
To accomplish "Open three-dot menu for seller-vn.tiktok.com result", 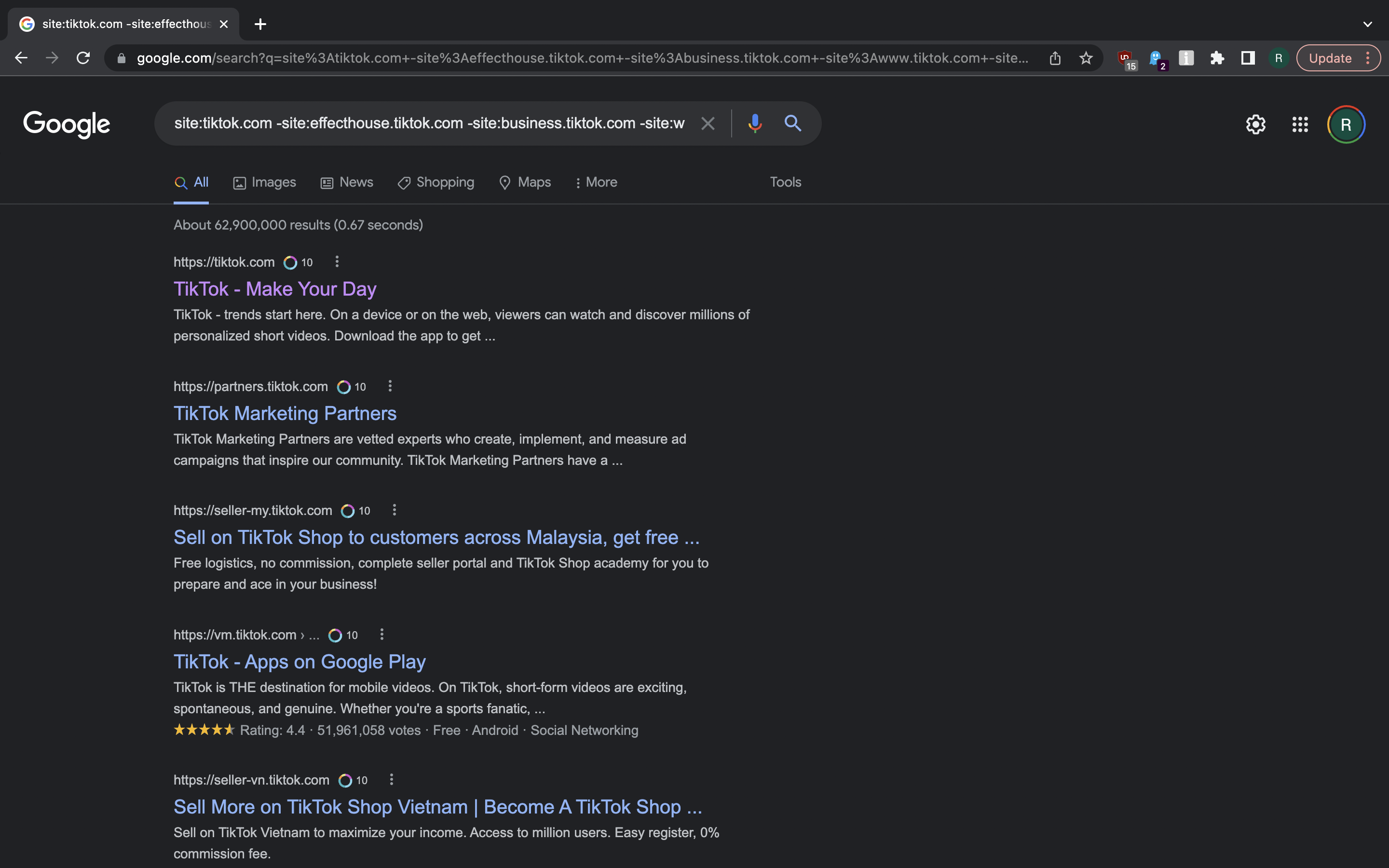I will point(392,780).
